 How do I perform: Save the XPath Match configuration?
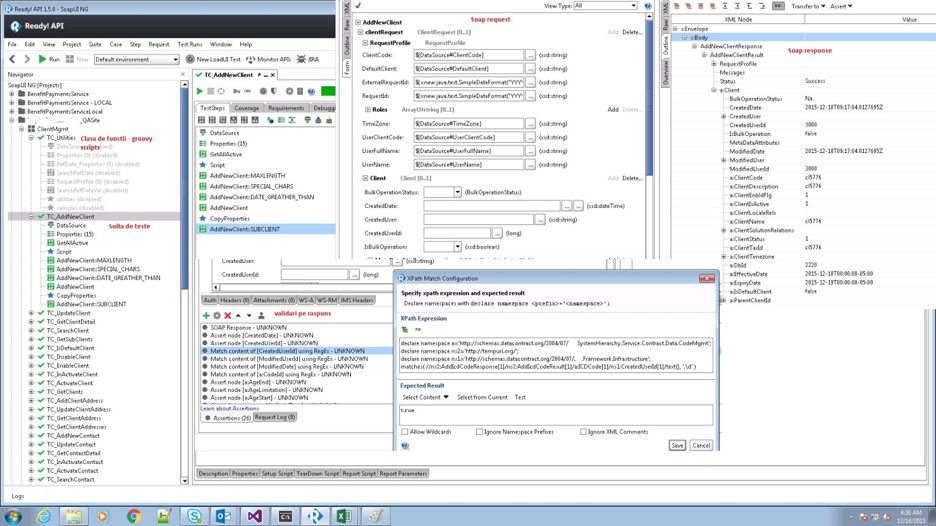[677, 445]
